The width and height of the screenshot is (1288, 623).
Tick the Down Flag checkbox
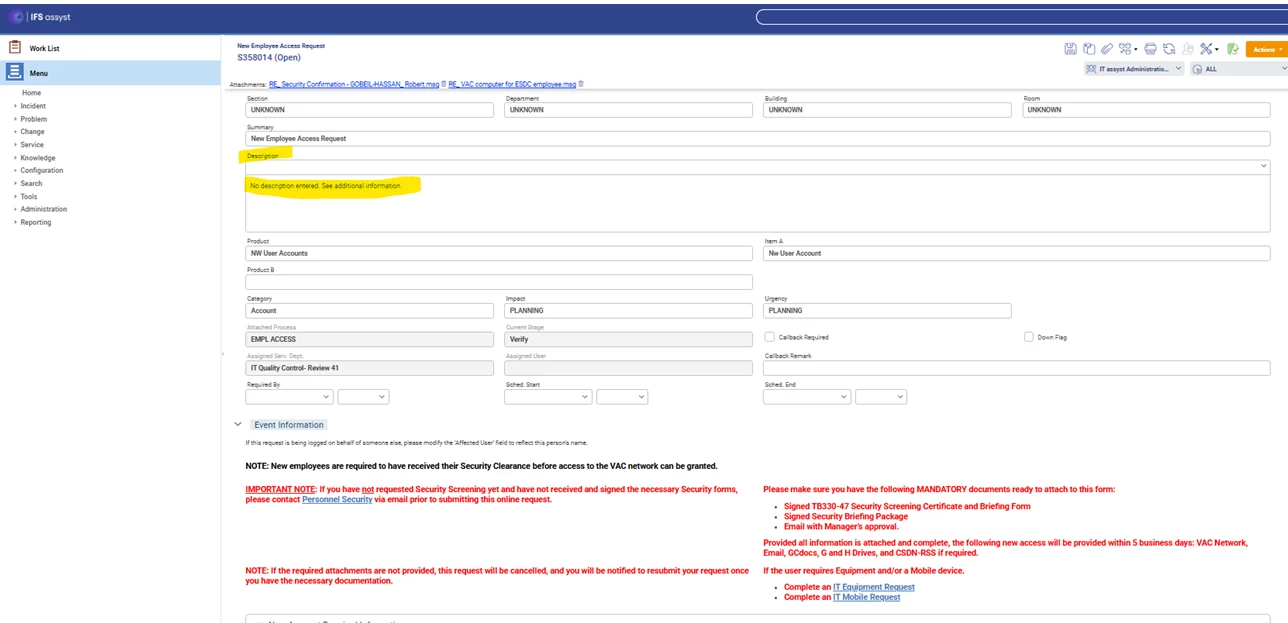point(1029,337)
